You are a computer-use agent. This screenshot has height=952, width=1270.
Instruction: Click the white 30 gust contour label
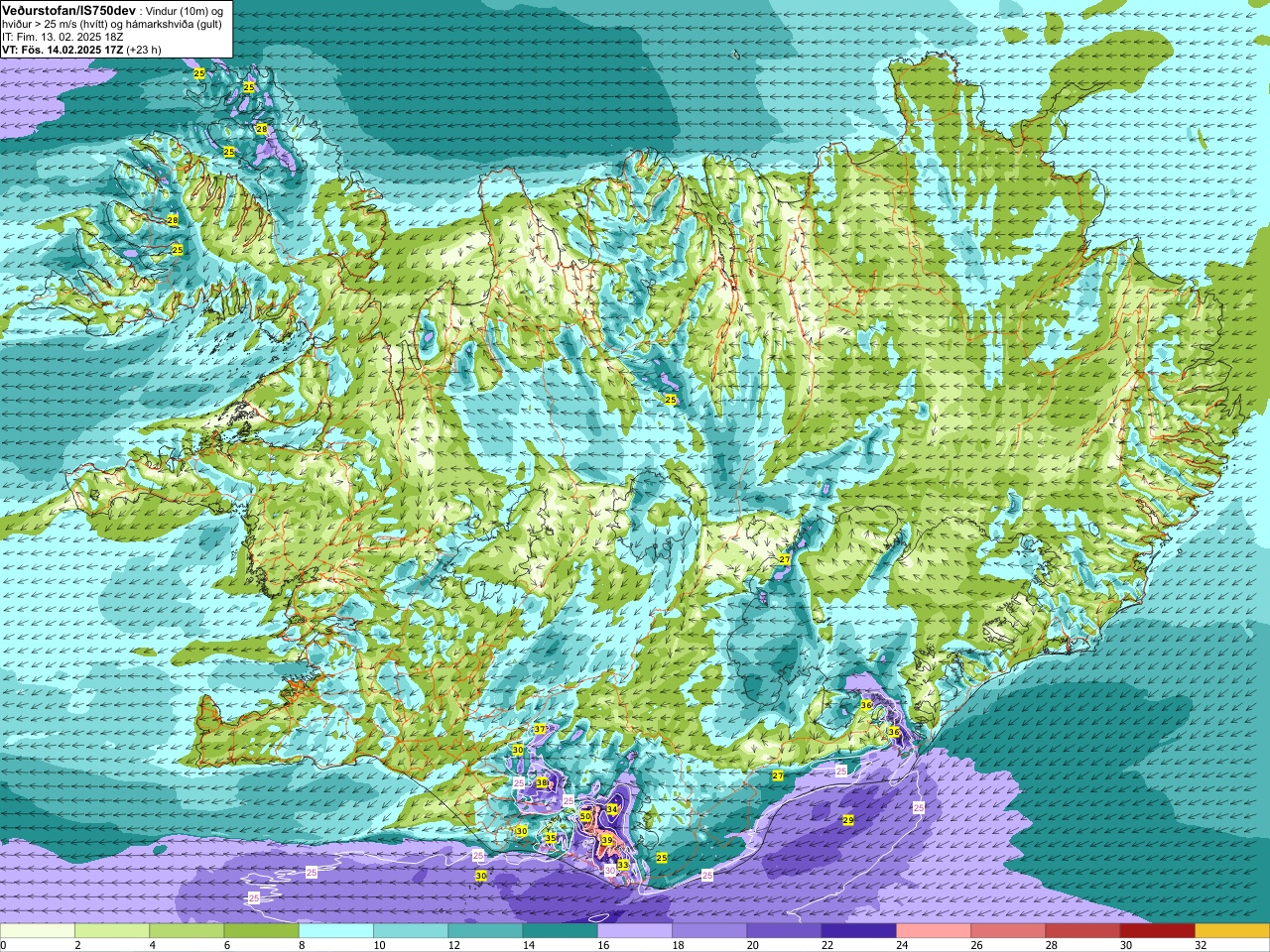click(610, 870)
